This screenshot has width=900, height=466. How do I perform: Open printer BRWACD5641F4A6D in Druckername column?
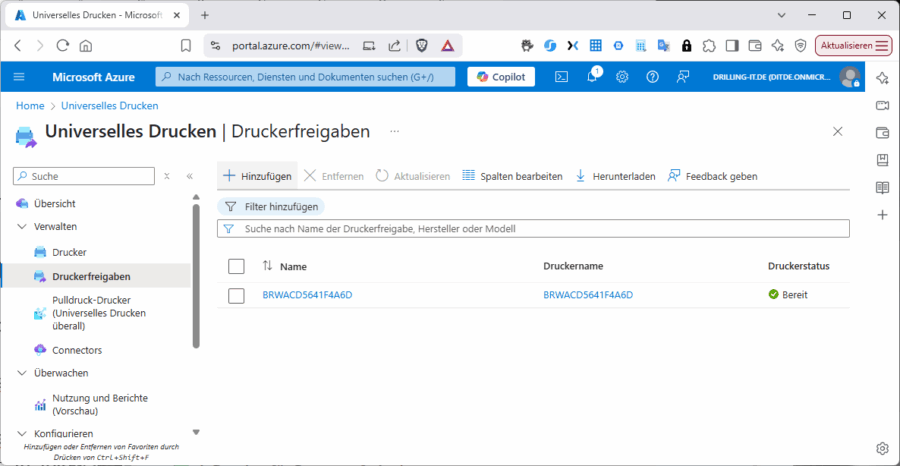pos(588,296)
